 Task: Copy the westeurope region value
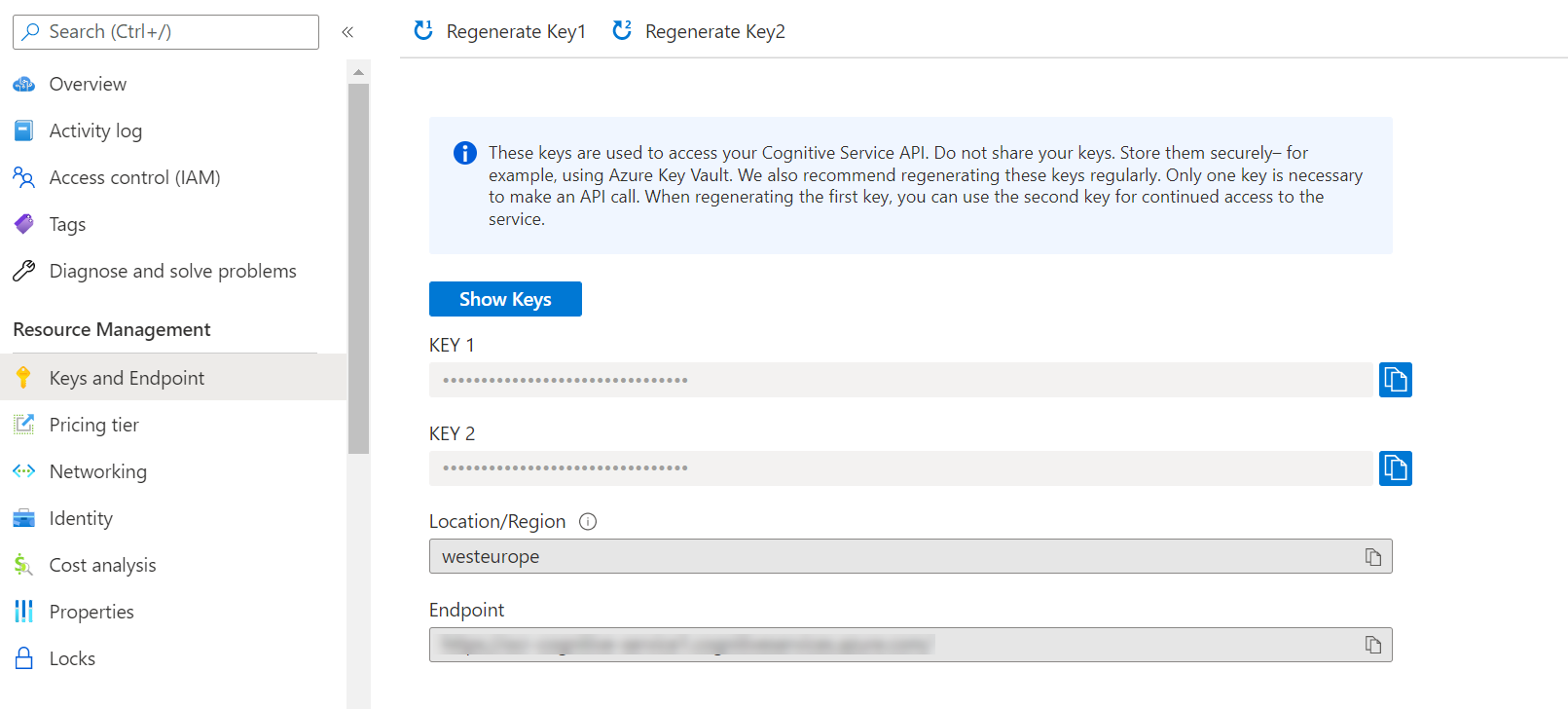click(x=1373, y=557)
